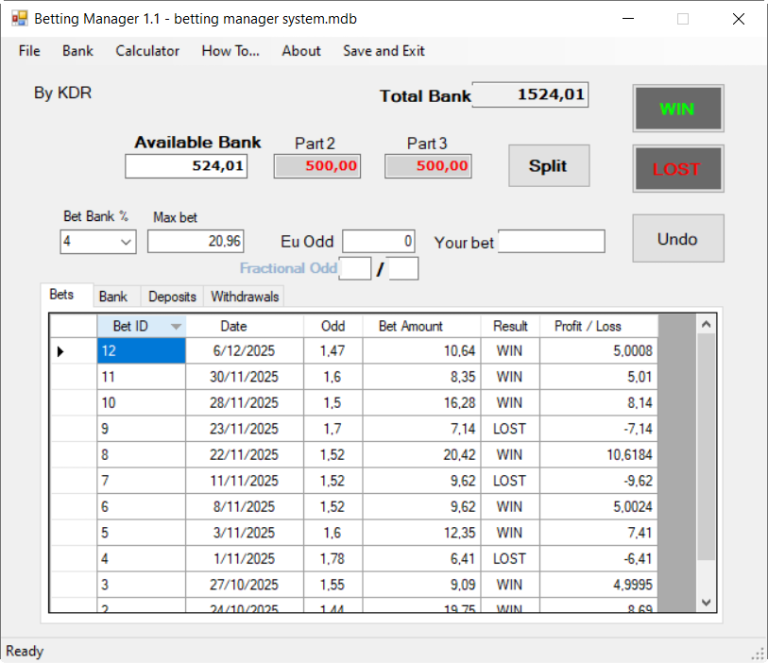Click scrollbar up arrow in bets table
The image size is (768, 663).
tap(706, 325)
